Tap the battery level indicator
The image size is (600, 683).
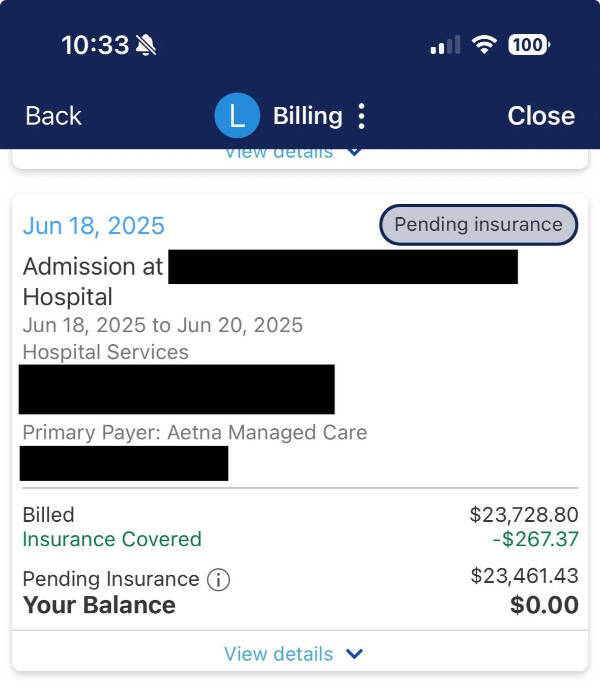[528, 45]
